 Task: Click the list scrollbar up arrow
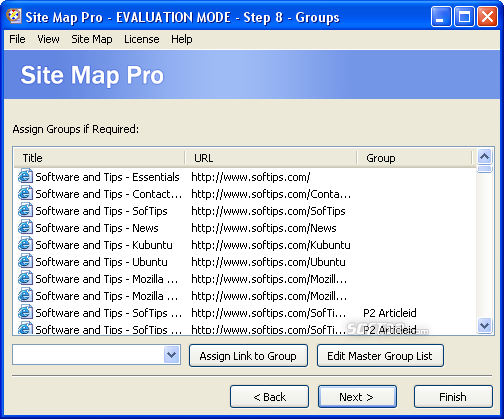[x=484, y=156]
